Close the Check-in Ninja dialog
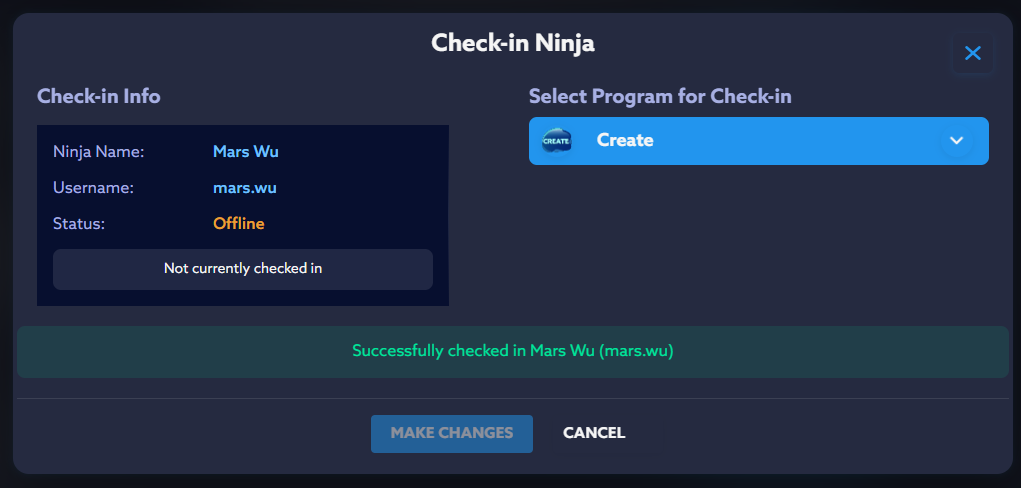 point(972,54)
